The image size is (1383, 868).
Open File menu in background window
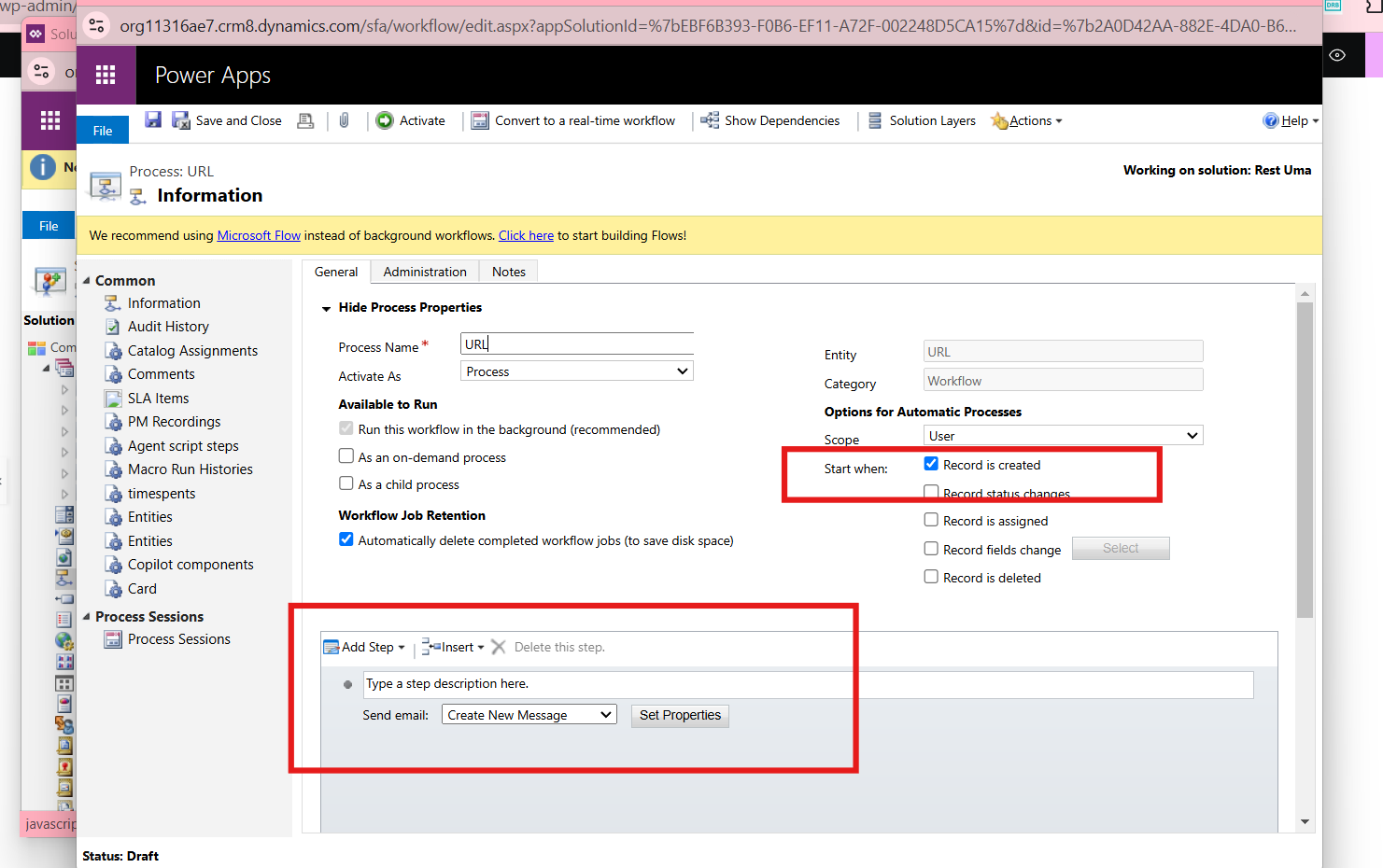pyautogui.click(x=49, y=226)
